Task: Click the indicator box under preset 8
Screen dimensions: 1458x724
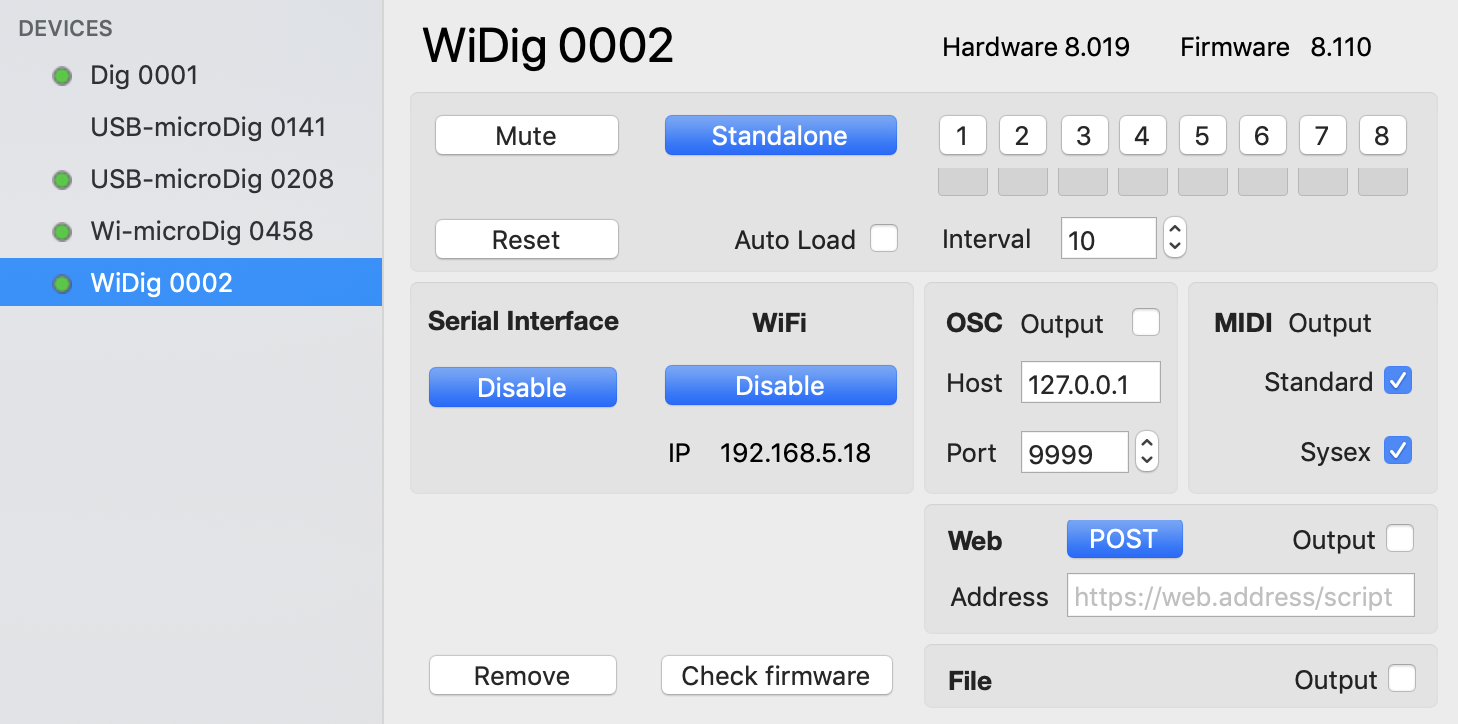Action: coord(1383,181)
